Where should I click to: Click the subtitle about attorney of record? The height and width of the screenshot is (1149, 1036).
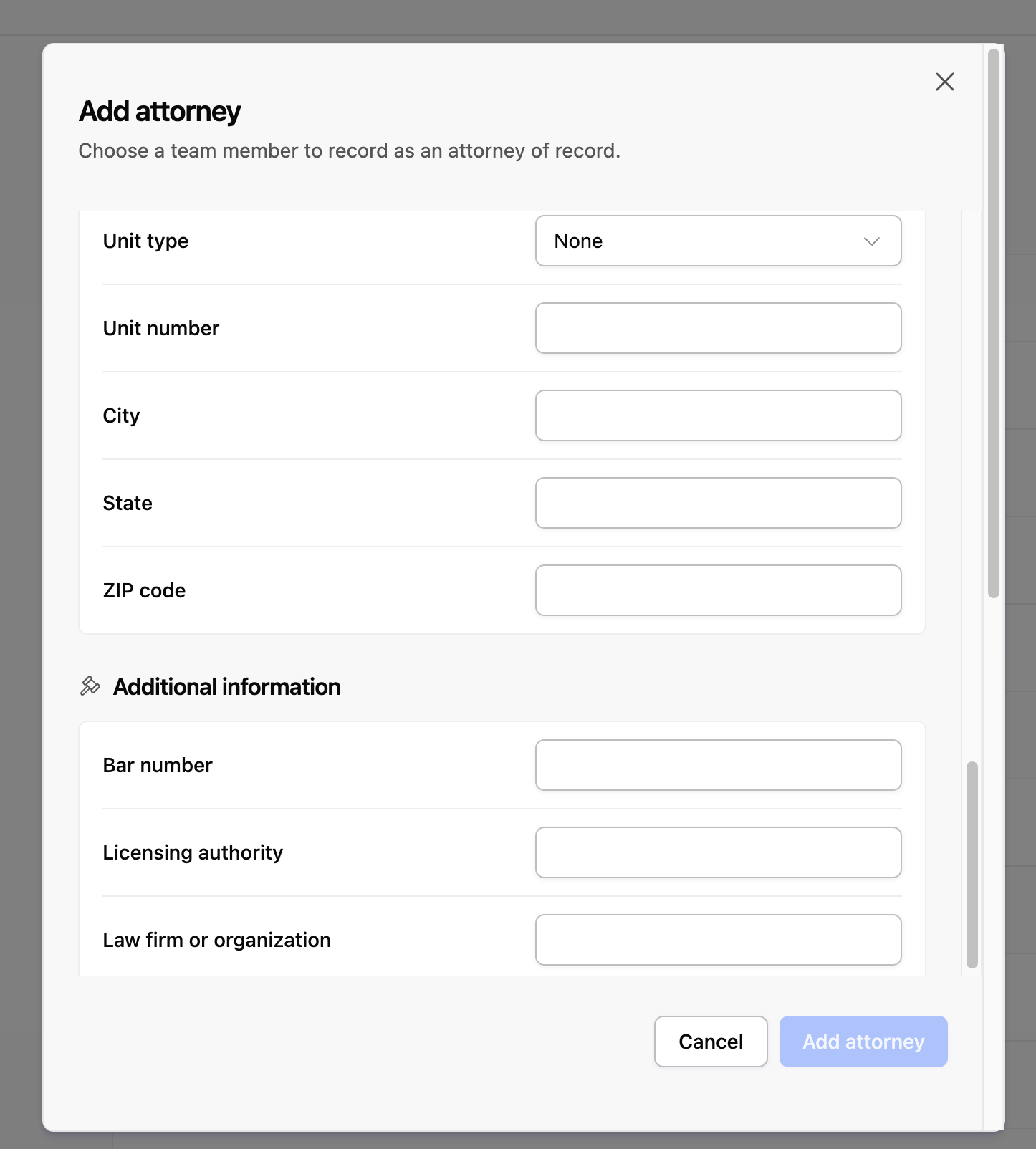click(x=349, y=151)
